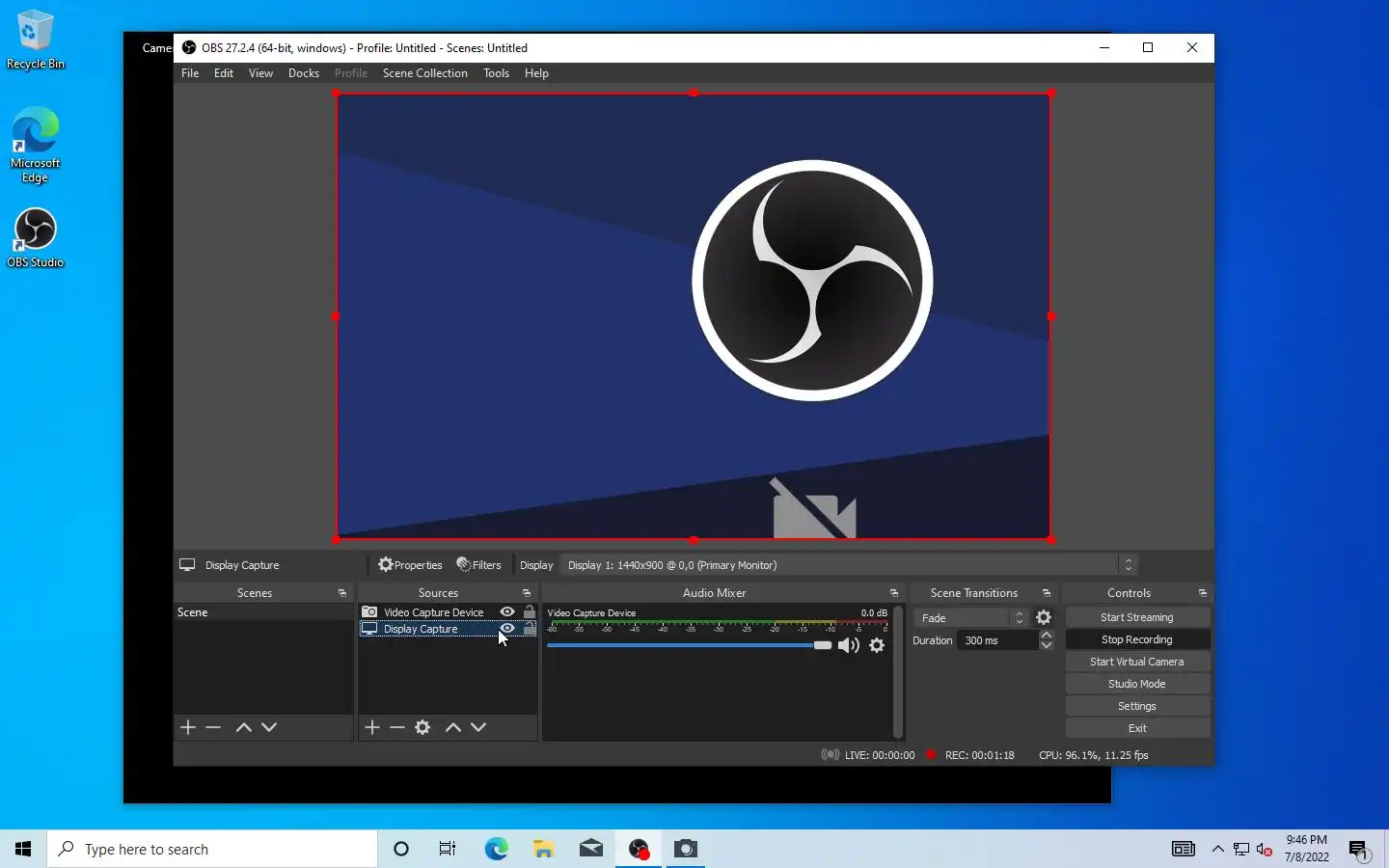Open the Help menu
1389x868 pixels.
click(x=536, y=73)
